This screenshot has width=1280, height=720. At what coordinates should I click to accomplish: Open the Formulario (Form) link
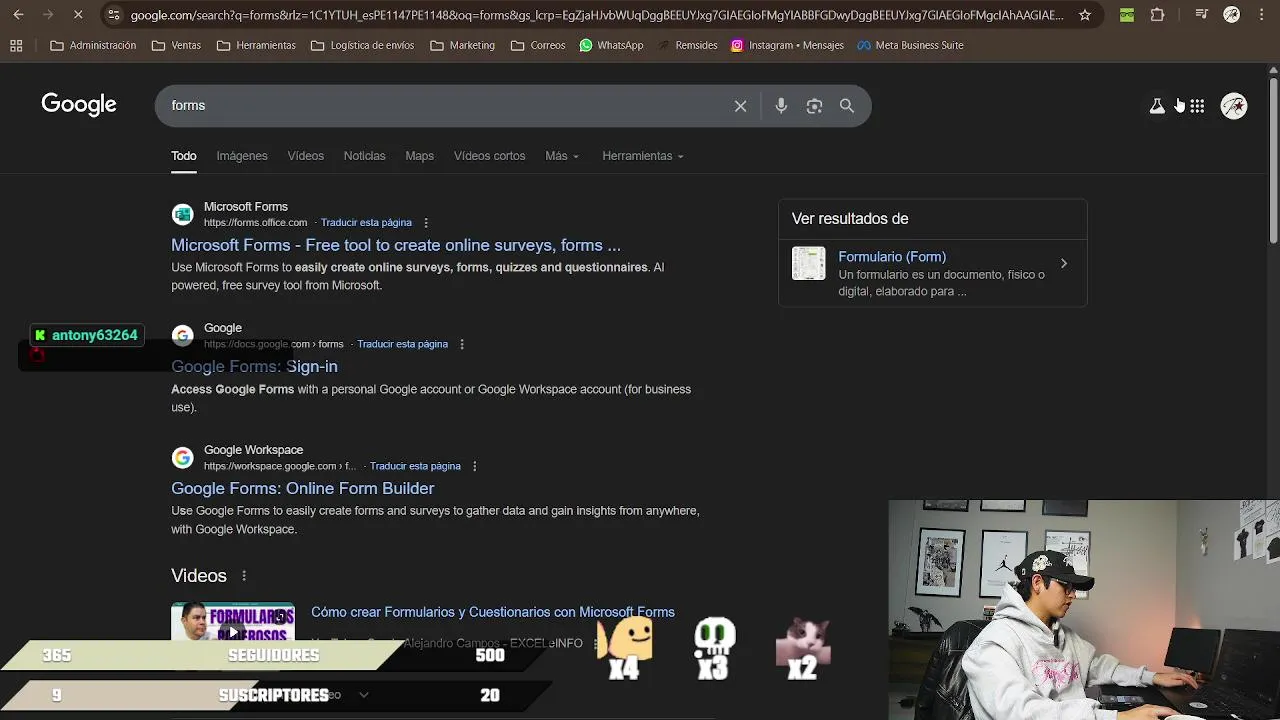(x=892, y=257)
